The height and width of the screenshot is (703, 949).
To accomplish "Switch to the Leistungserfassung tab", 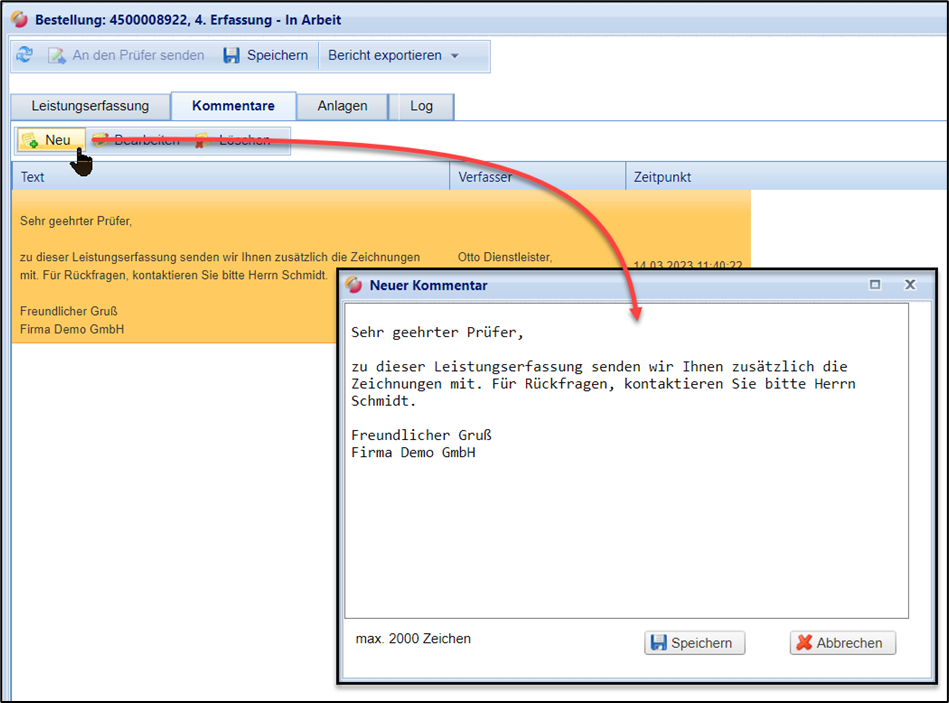I will (x=90, y=106).
